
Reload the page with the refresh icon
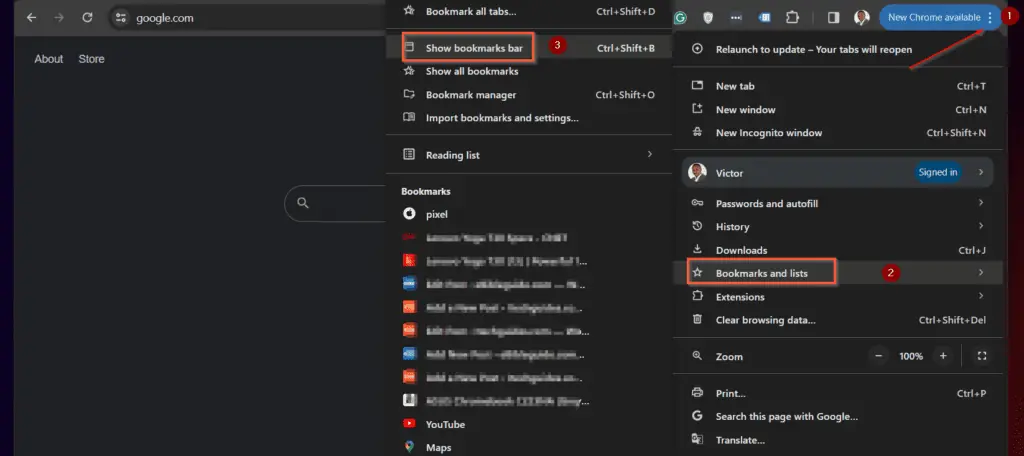click(87, 18)
